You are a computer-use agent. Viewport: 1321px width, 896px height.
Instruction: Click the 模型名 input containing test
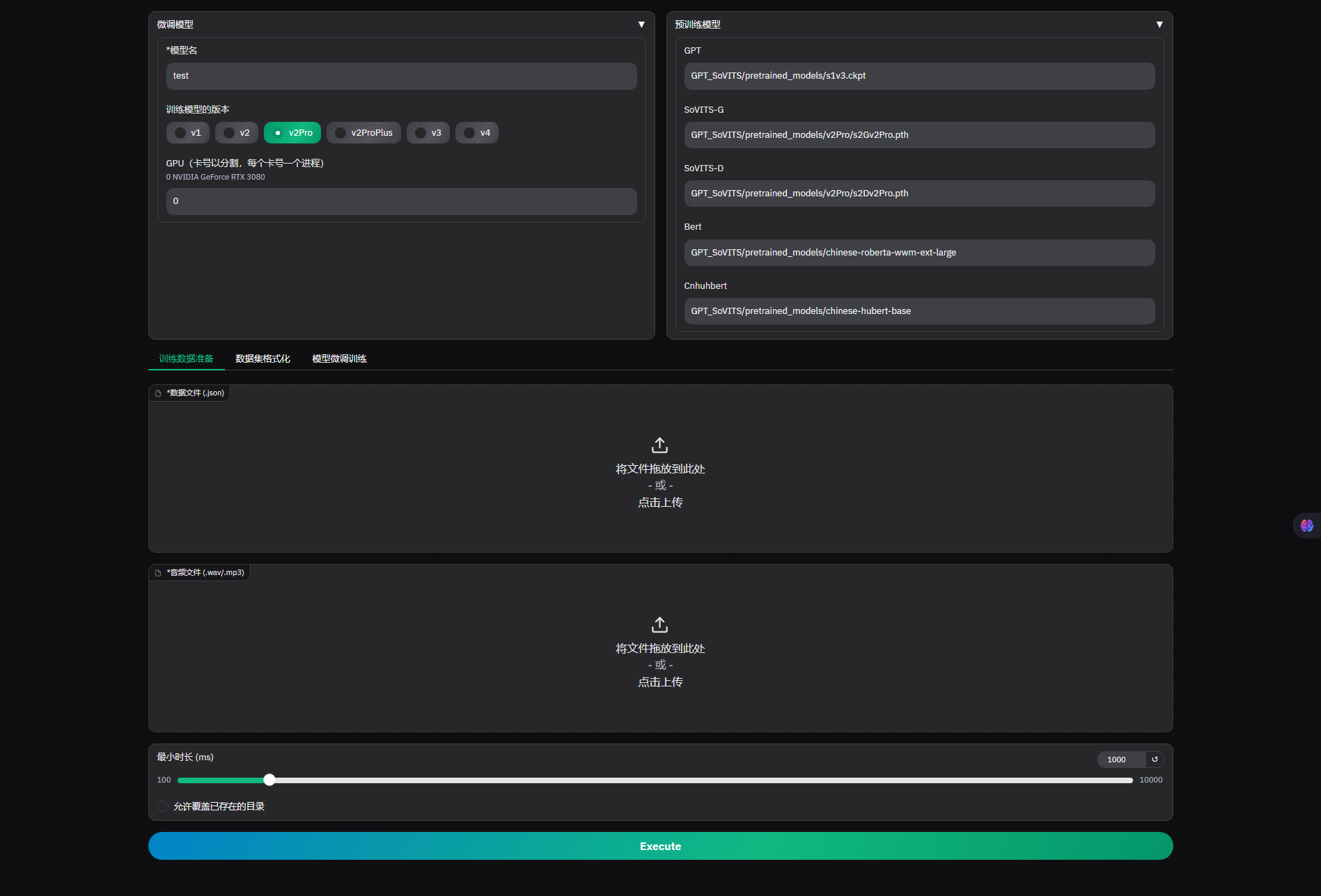click(401, 76)
